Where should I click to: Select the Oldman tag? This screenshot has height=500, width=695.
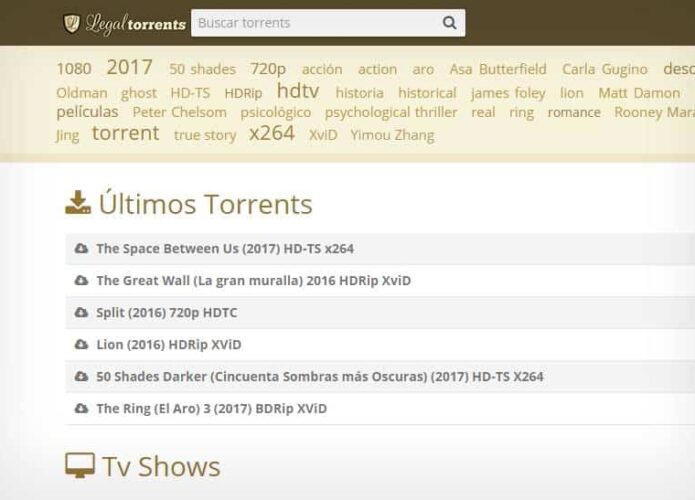click(82, 93)
